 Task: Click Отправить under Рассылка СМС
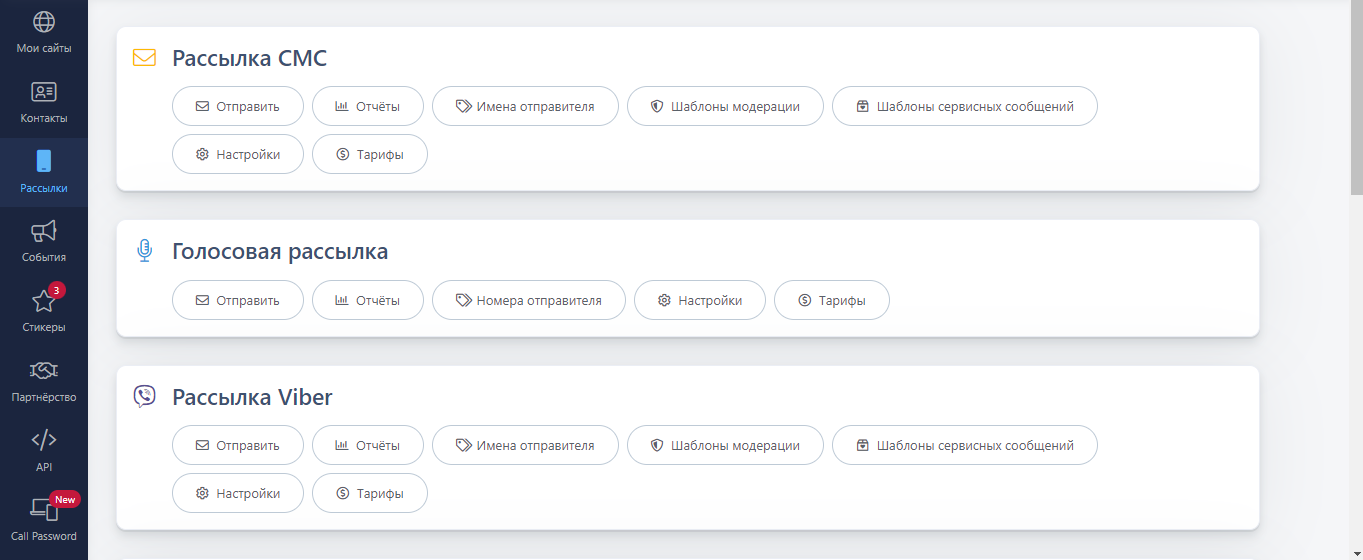click(238, 106)
